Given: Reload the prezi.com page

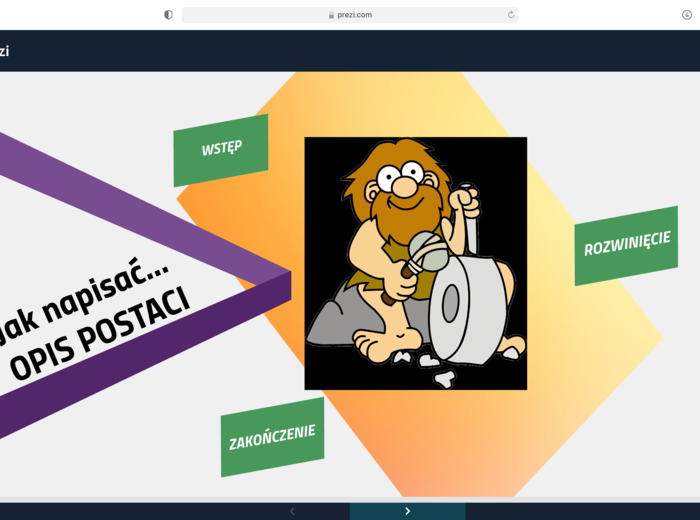Looking at the screenshot, I should (x=511, y=15).
